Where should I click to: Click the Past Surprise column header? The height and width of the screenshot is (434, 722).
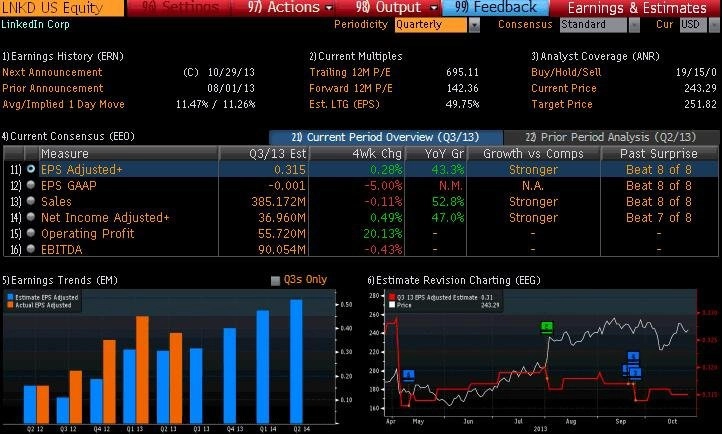(659, 153)
